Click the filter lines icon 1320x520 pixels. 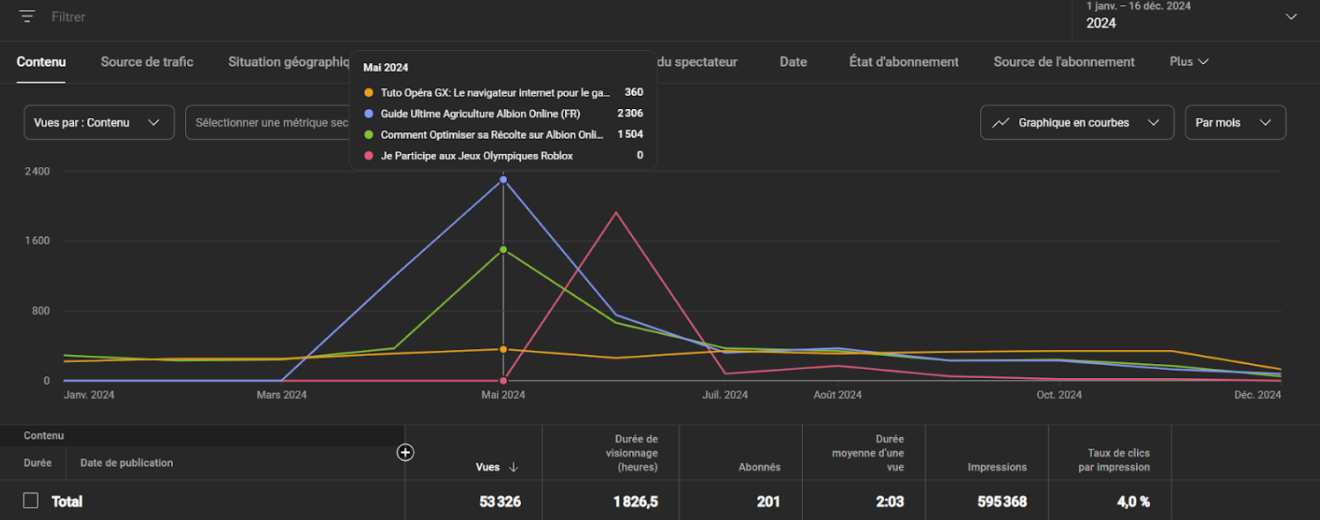(27, 17)
